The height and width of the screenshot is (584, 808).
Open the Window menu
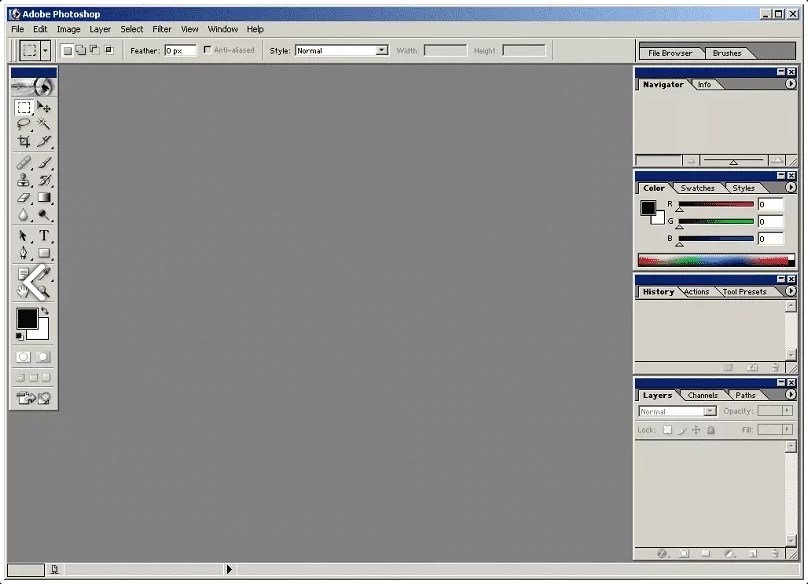(223, 29)
